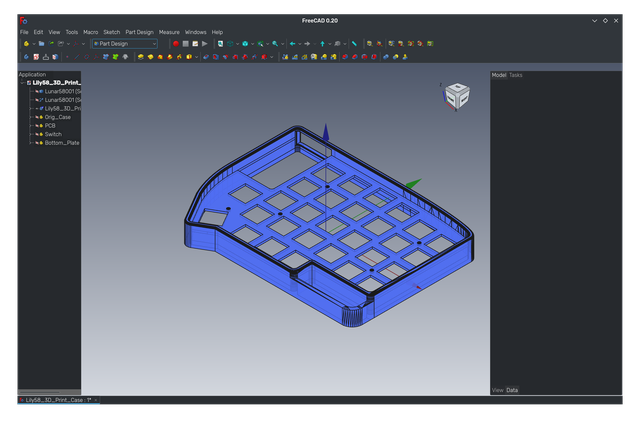Select the Lily58_3D_Print_Case document tab
Viewport: 640px width, 425px height.
tap(58, 400)
